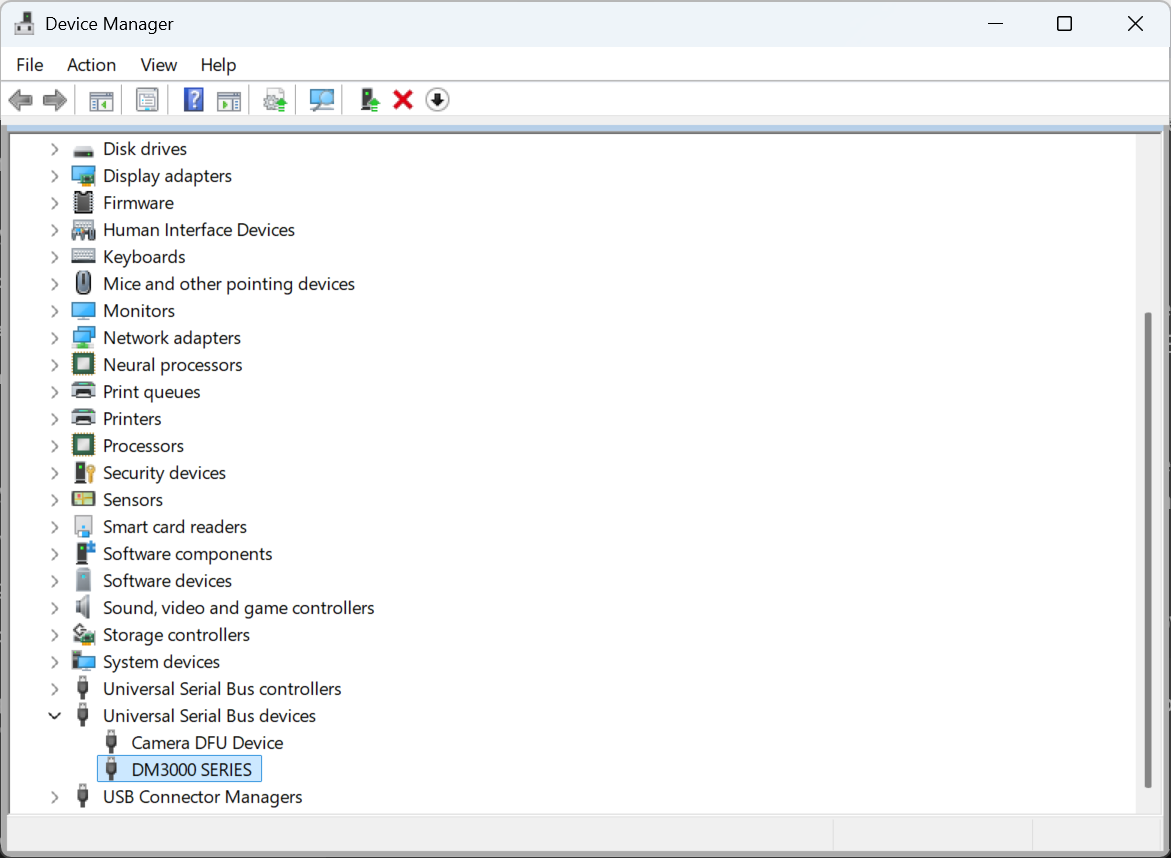
Task: Open the Help menu
Action: pos(218,65)
